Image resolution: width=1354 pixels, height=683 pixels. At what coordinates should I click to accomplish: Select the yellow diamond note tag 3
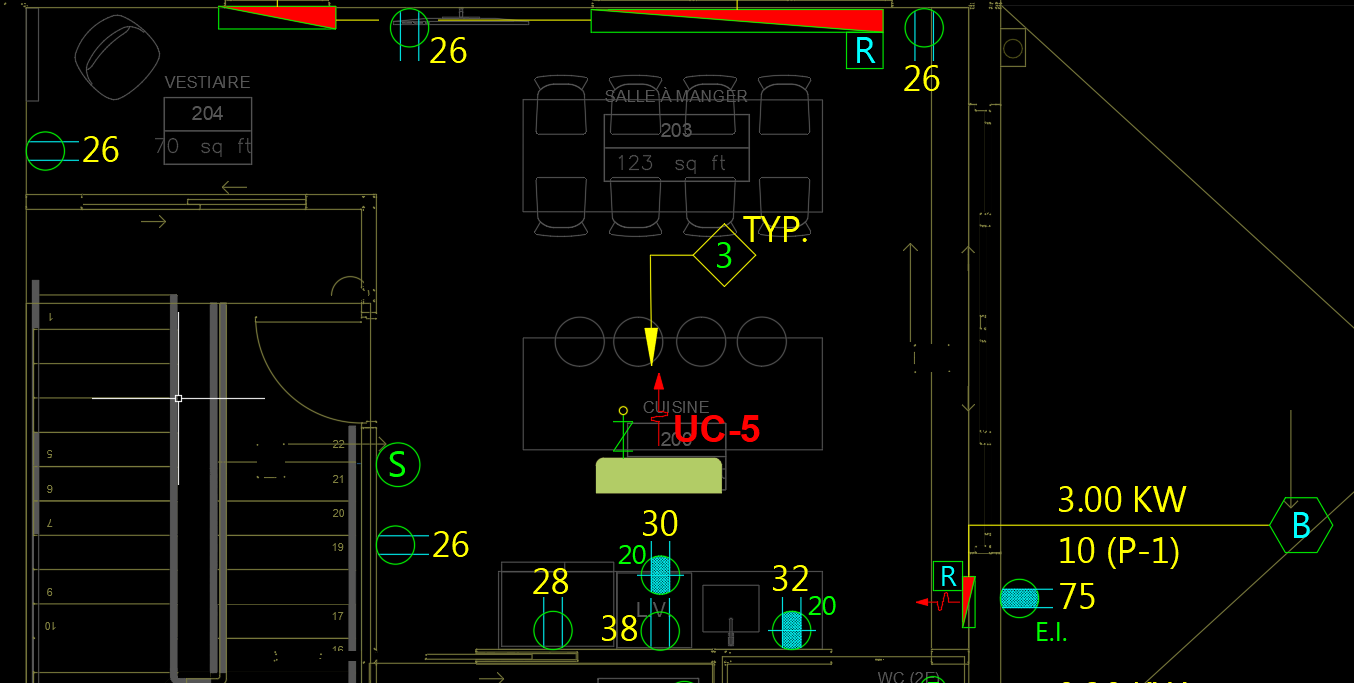click(724, 256)
